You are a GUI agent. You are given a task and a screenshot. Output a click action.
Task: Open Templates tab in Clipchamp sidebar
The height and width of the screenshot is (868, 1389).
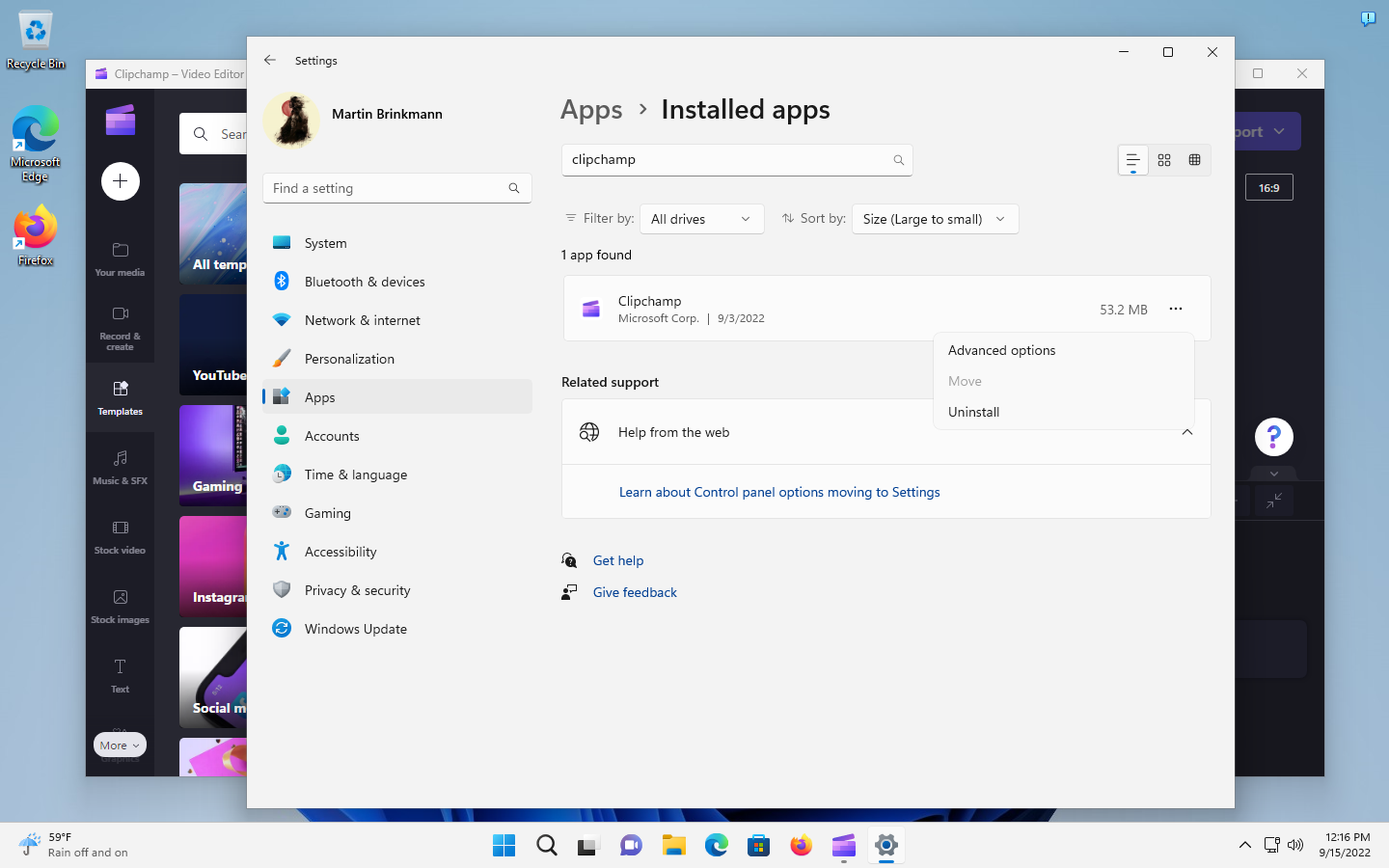[x=120, y=397]
